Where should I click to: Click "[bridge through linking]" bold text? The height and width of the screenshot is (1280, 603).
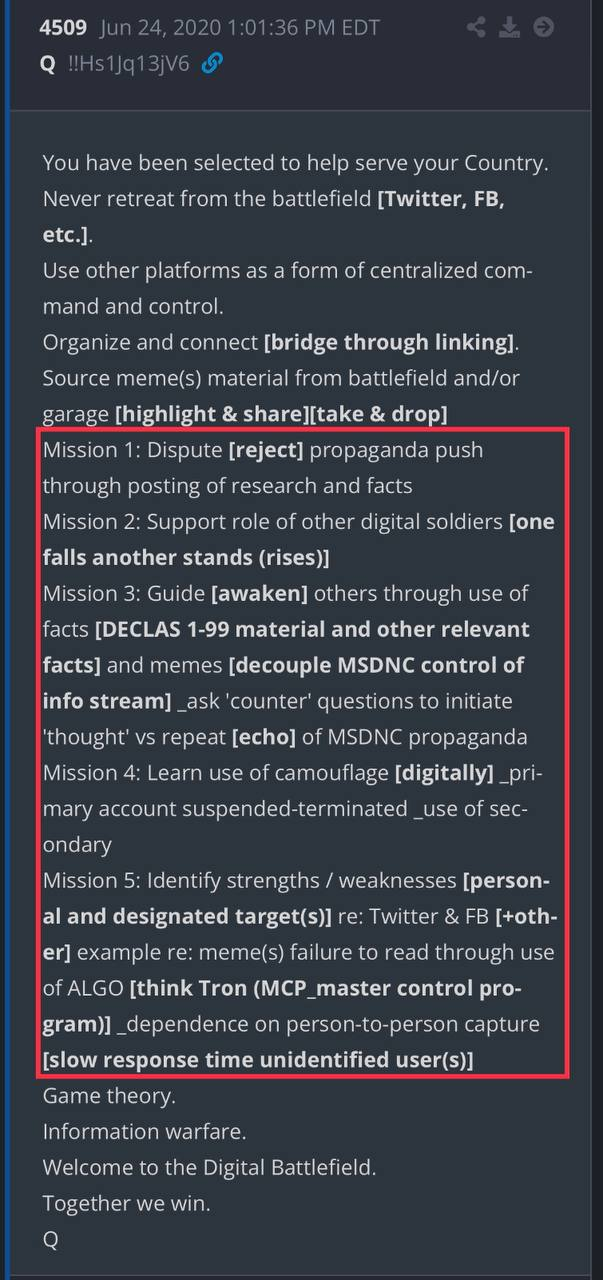(x=388, y=343)
